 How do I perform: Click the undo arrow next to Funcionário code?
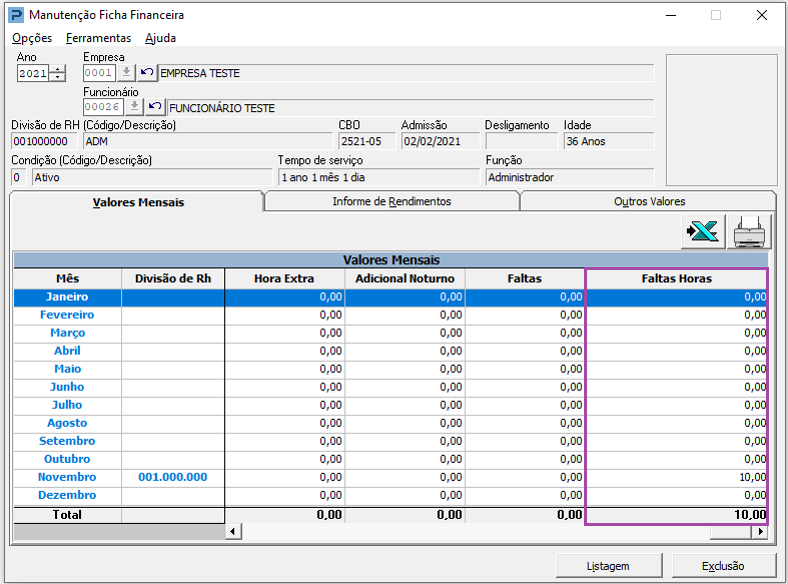pyautogui.click(x=155, y=107)
